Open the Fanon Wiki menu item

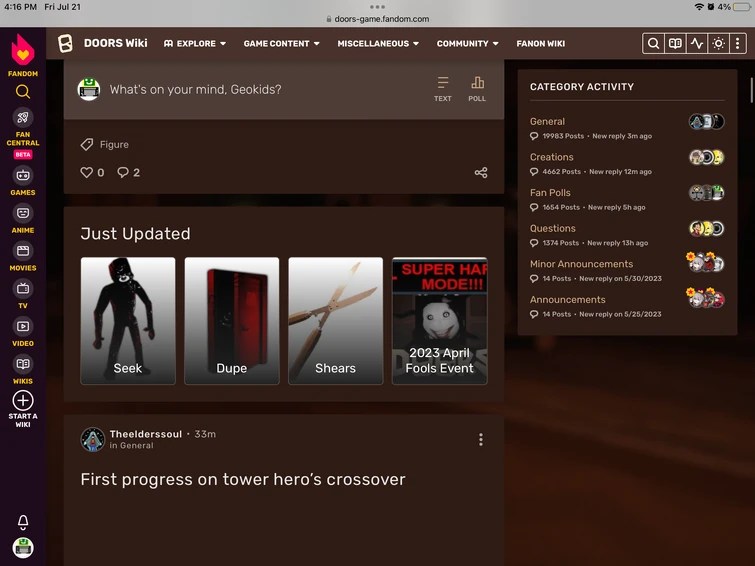pos(541,43)
